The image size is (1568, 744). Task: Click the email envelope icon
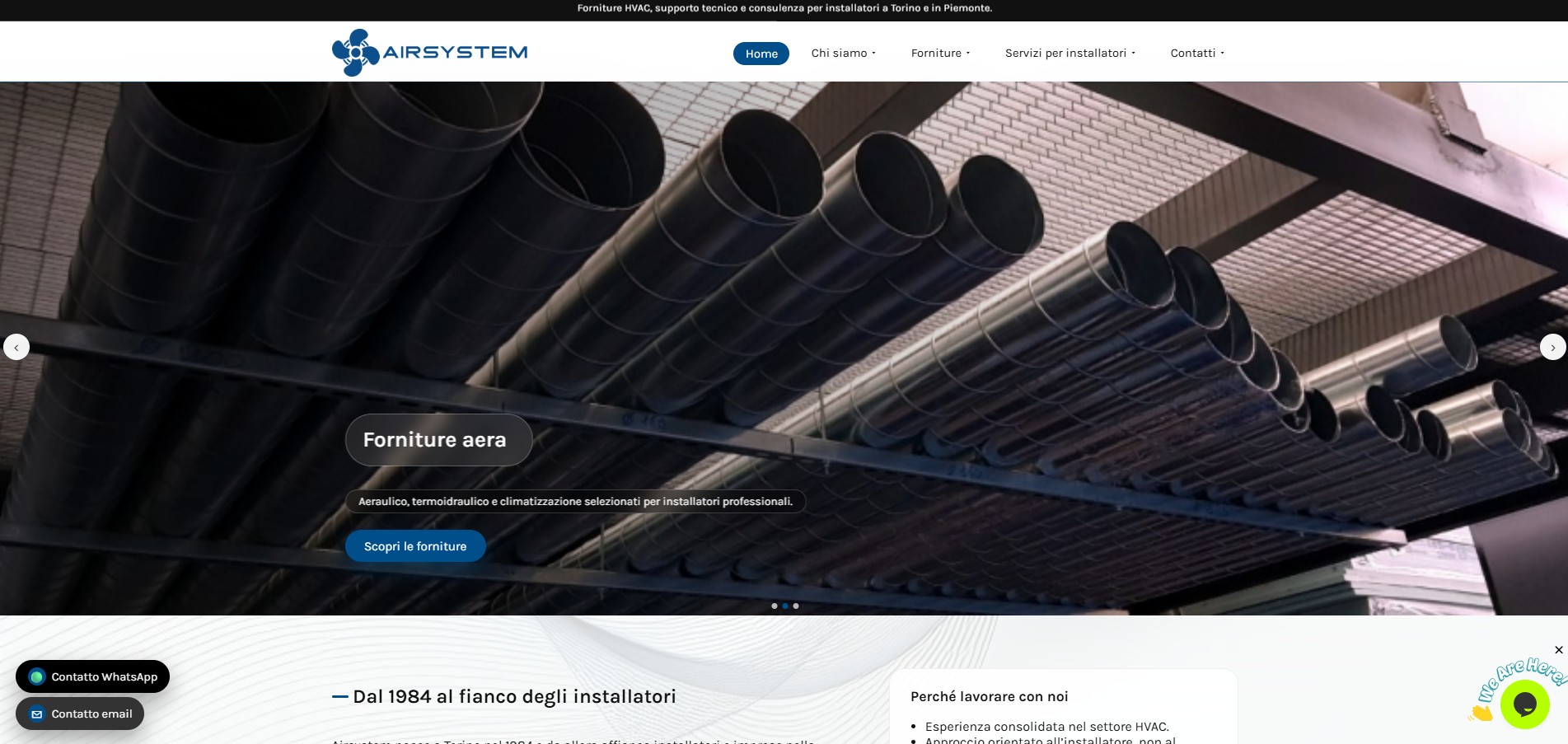tap(36, 714)
